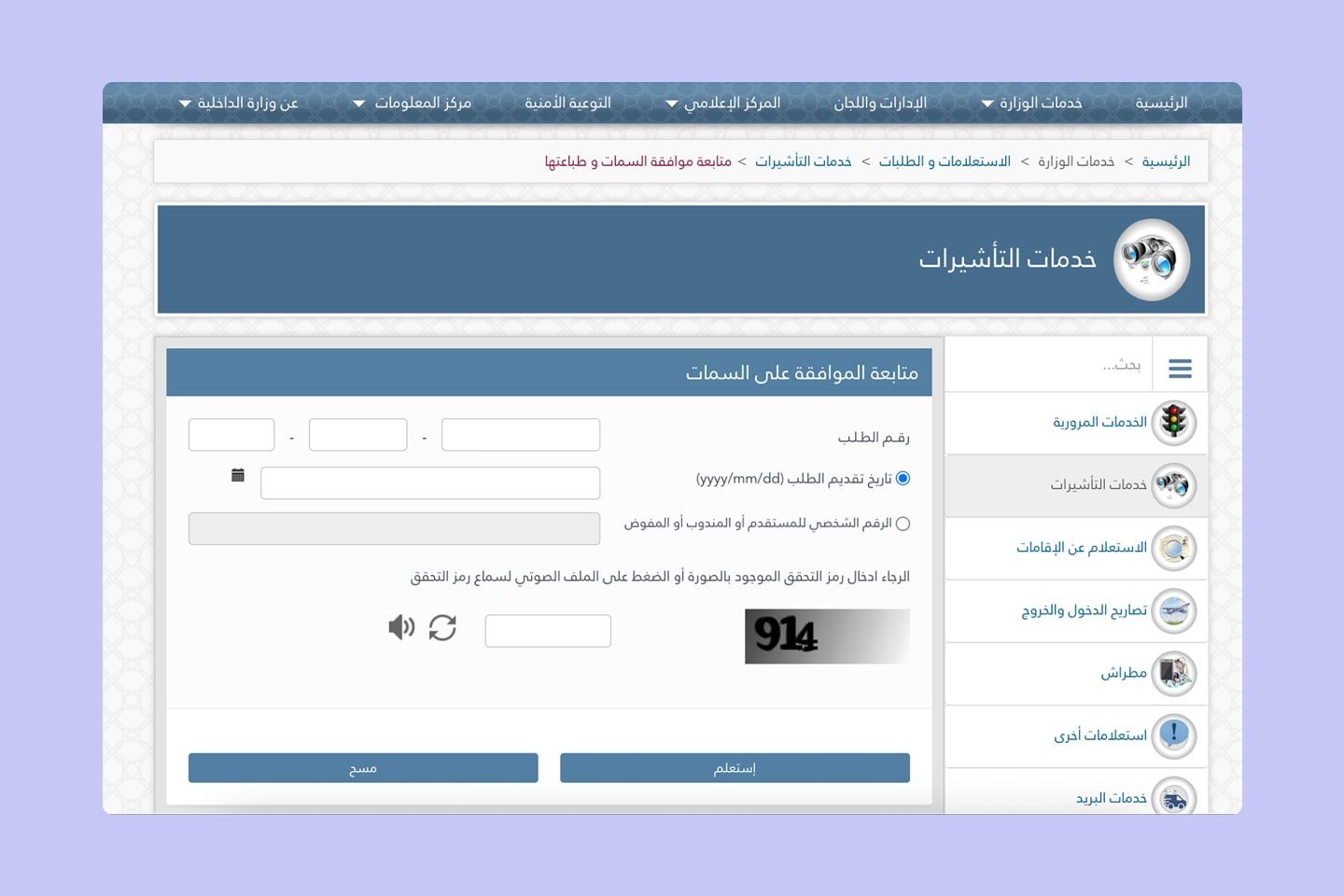Viewport: 1344px width, 896px height.
Task: Expand the خدمات الوزارة dropdown
Action: click(x=1029, y=103)
